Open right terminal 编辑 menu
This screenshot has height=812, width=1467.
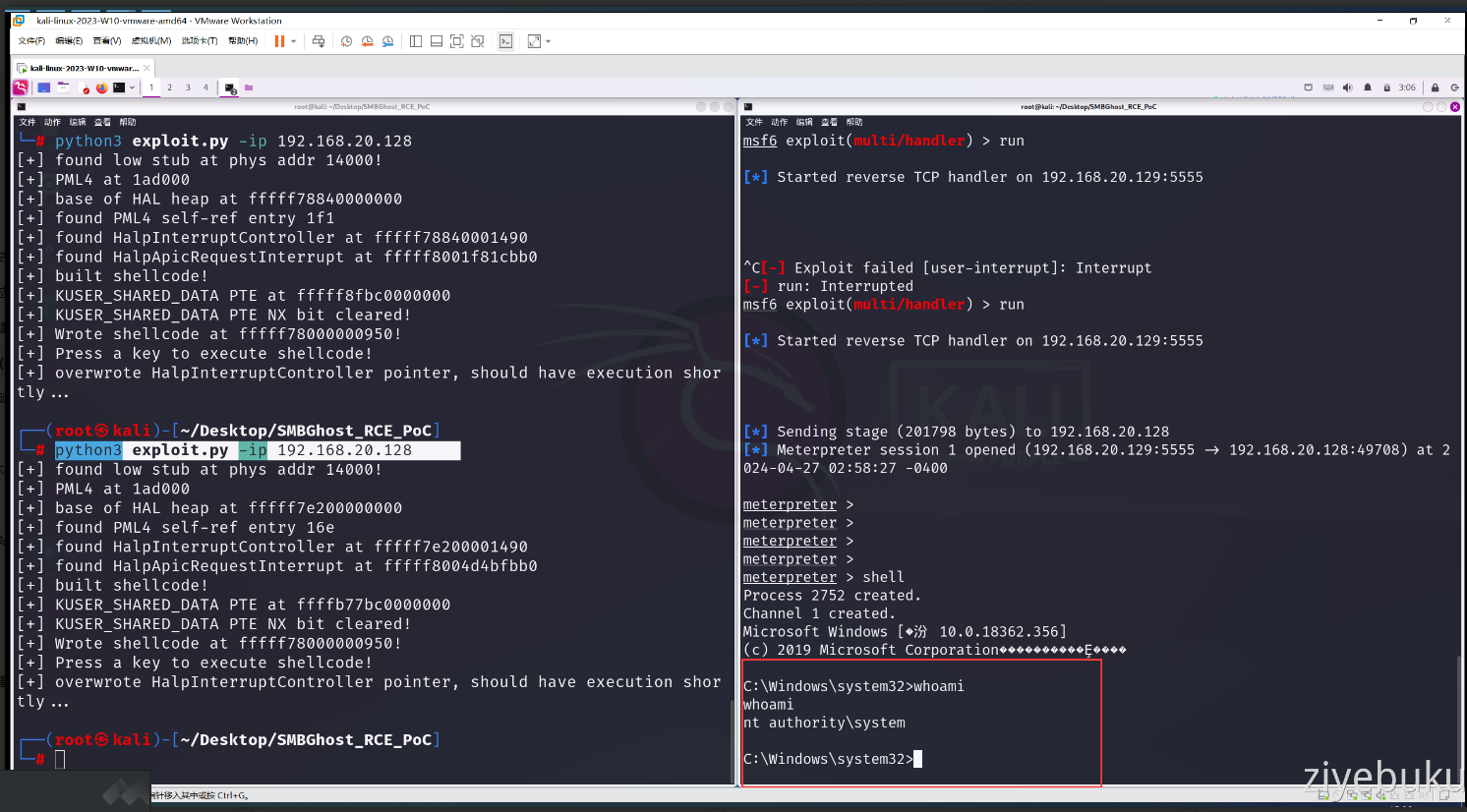pos(804,123)
